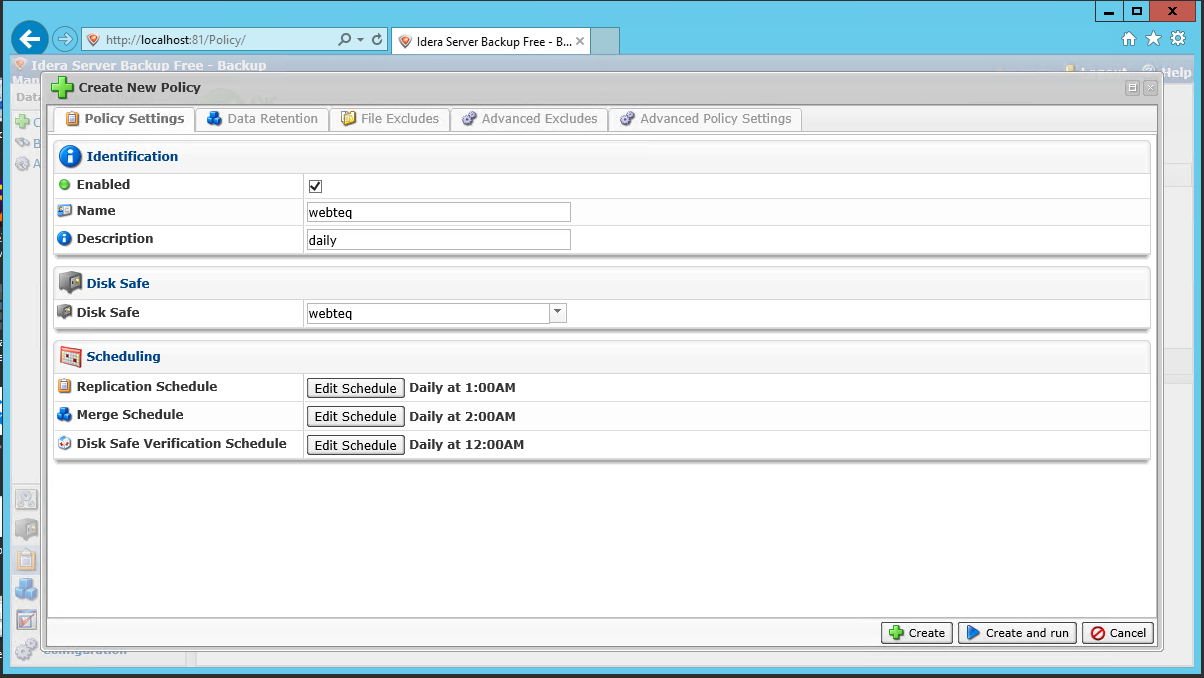Image resolution: width=1204 pixels, height=678 pixels.
Task: Edit Schedule for Replication Schedule
Action: coord(355,388)
